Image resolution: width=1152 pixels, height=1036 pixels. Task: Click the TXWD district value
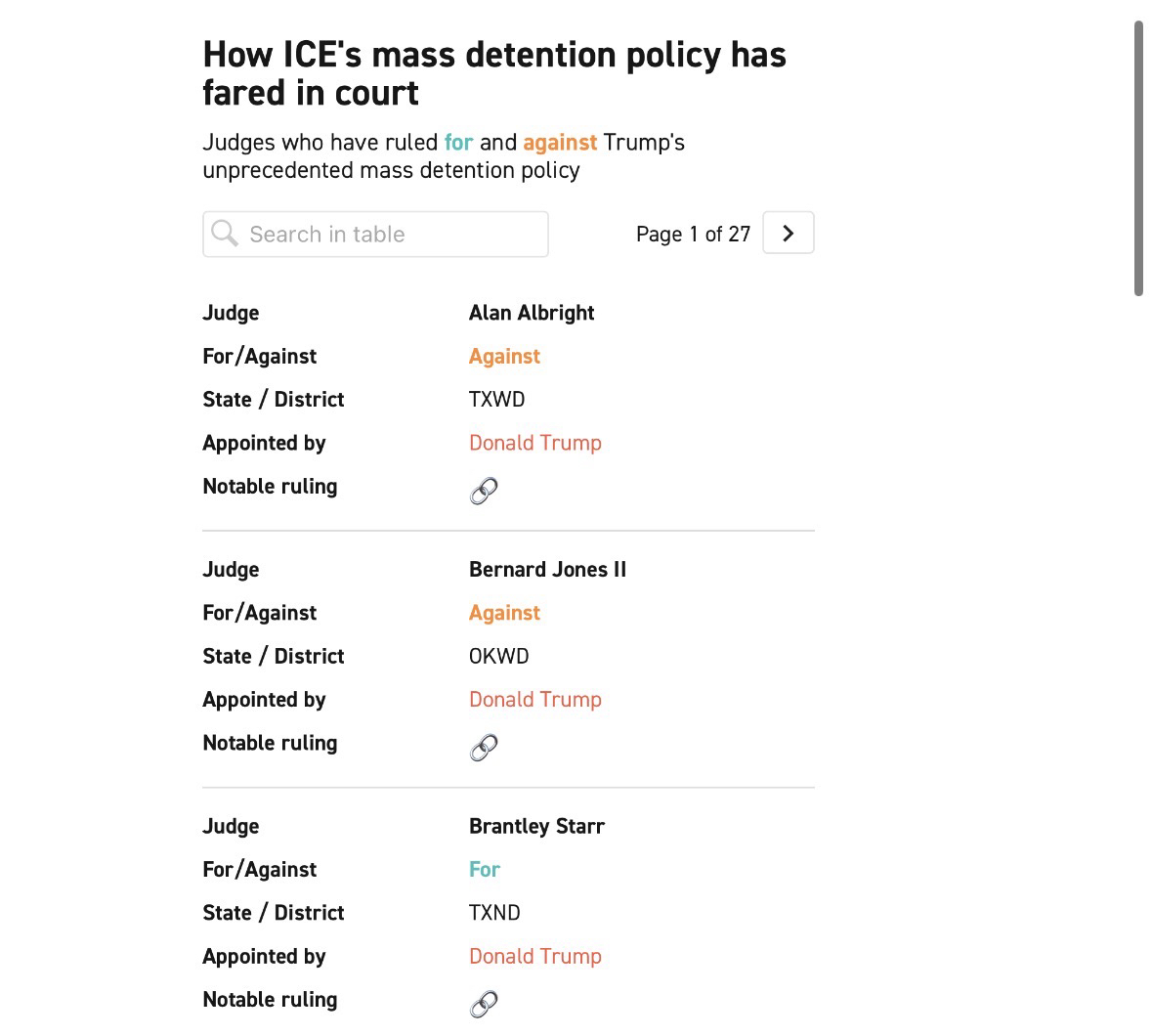[496, 400]
